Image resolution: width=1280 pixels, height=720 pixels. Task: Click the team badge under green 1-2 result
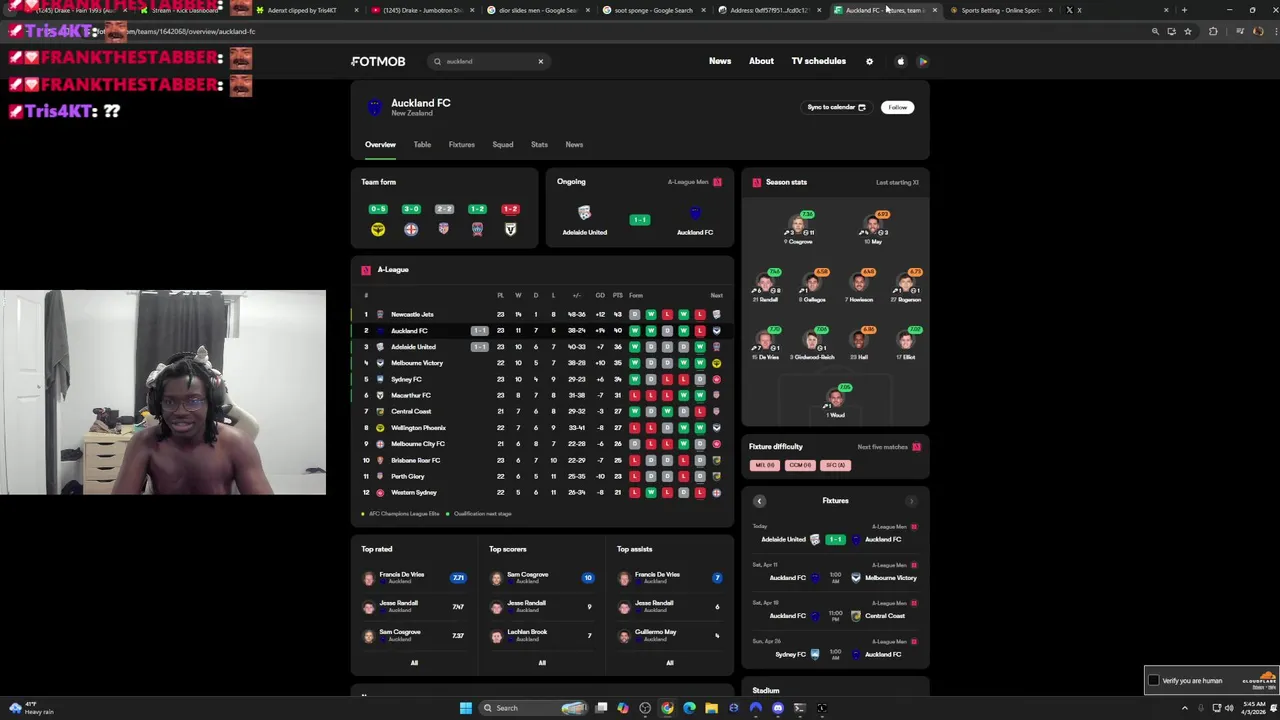point(477,229)
